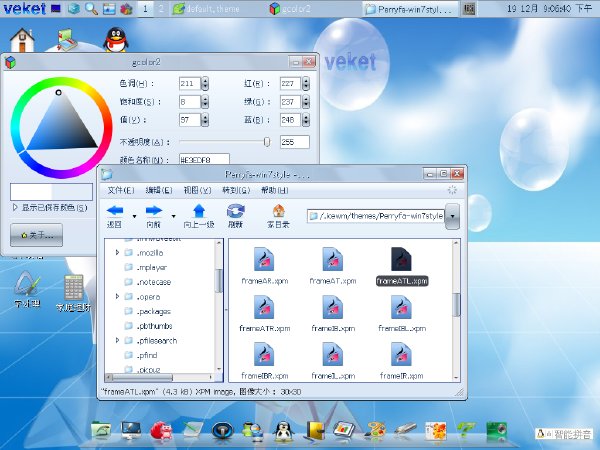This screenshot has width=600, height=450.
Task: Open the 文件(F) menu
Action: pos(121,190)
